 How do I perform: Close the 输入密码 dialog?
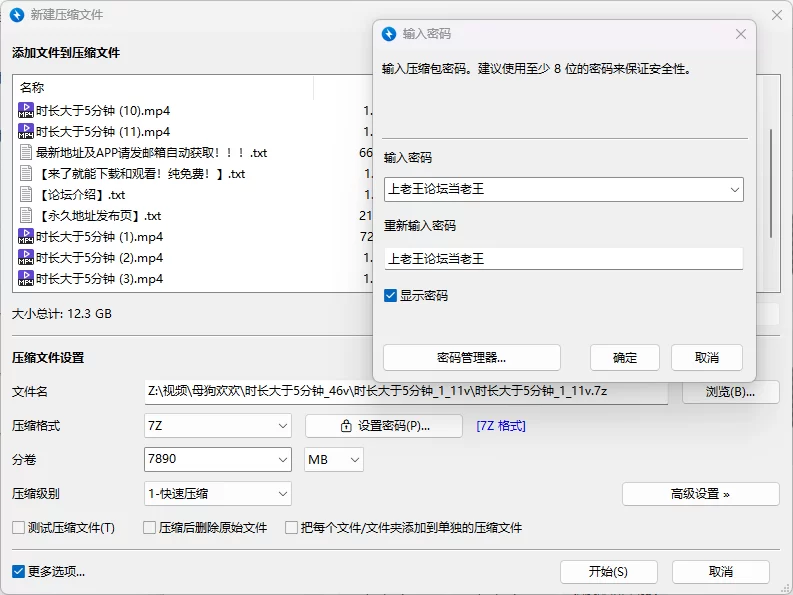(x=741, y=34)
